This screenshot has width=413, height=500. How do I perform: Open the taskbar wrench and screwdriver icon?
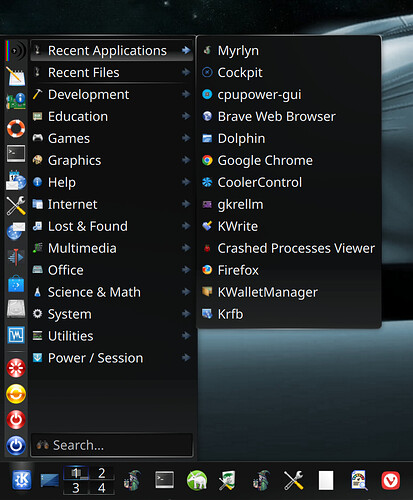pos(294,480)
